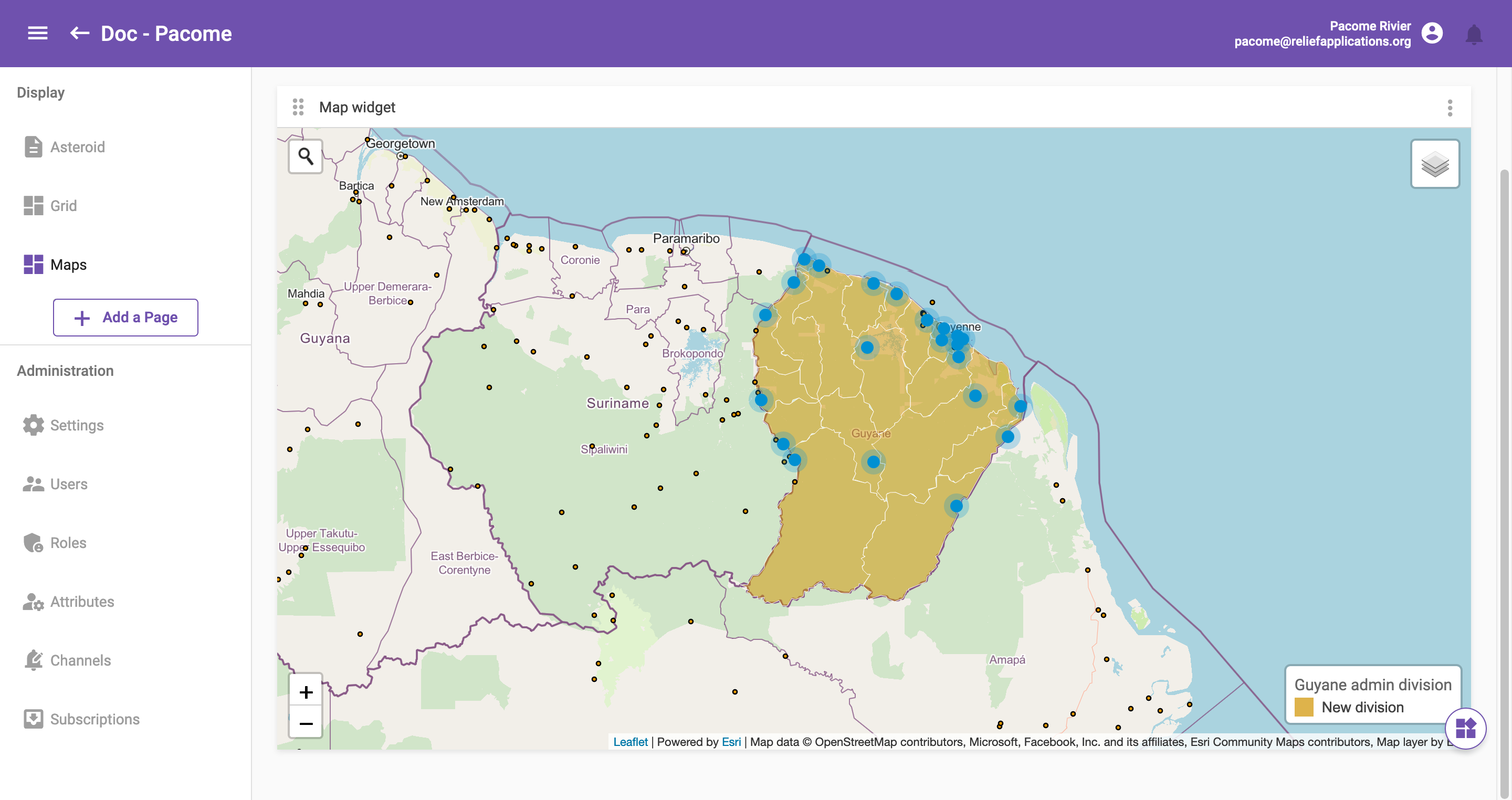The height and width of the screenshot is (800, 1512).
Task: Click the Paramaribo city label on map
Action: [686, 238]
